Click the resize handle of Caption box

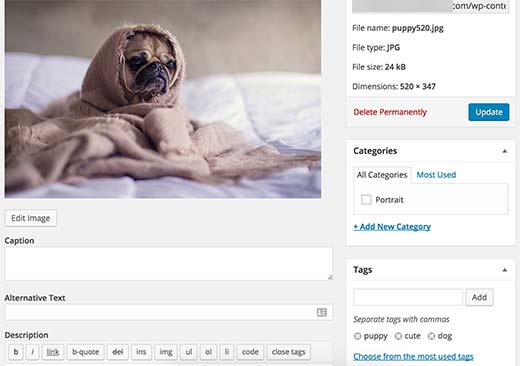click(x=330, y=277)
